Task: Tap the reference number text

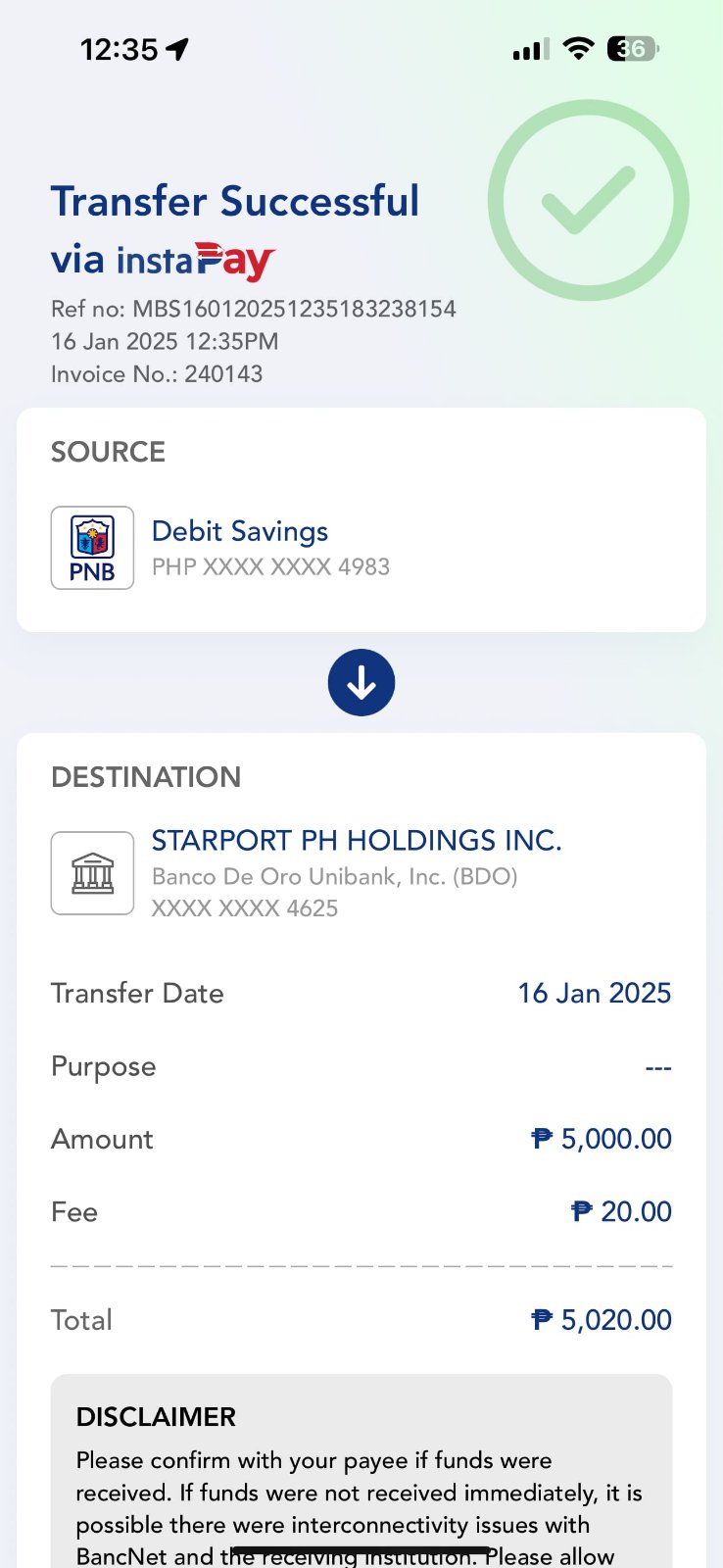Action: click(254, 309)
